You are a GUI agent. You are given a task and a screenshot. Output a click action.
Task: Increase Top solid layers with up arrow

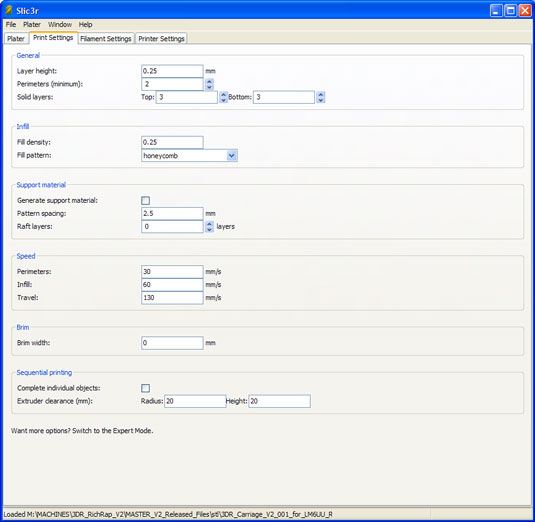tap(223, 95)
